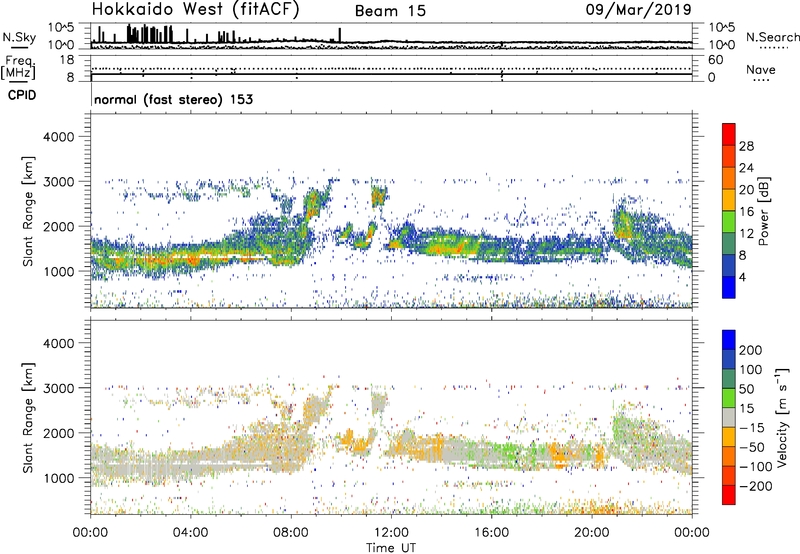800x554 pixels.
Task: Click 'normal (fast stereo) 153' text
Action: (x=173, y=99)
